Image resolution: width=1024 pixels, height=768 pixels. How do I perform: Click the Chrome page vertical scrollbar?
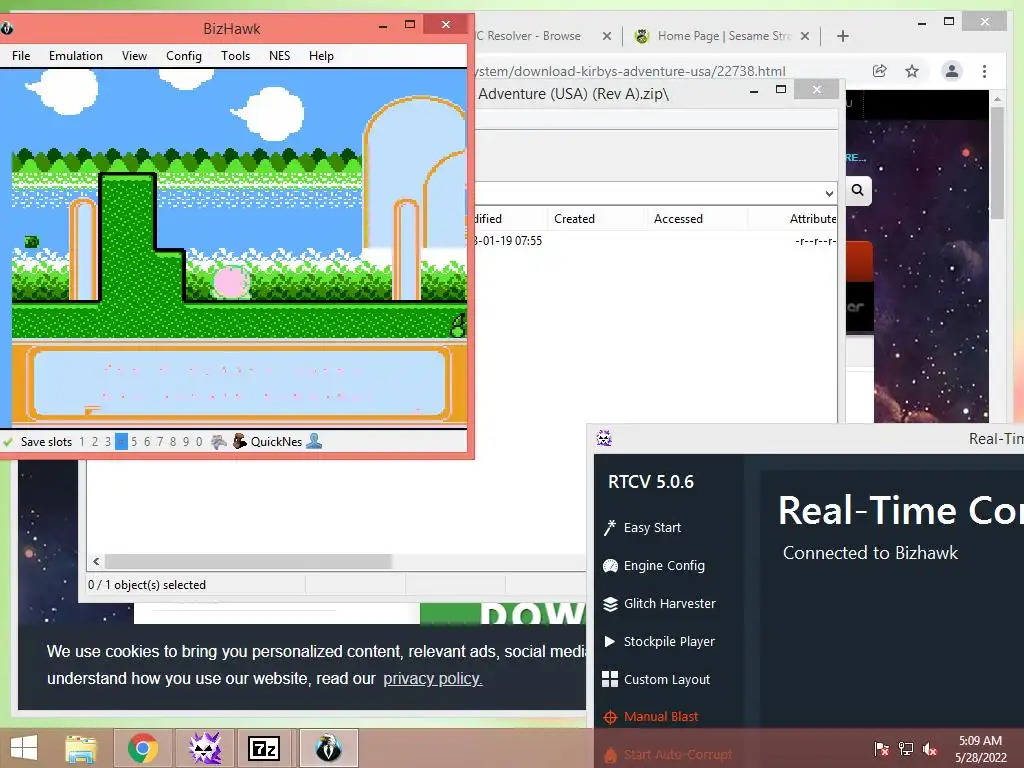tap(997, 163)
